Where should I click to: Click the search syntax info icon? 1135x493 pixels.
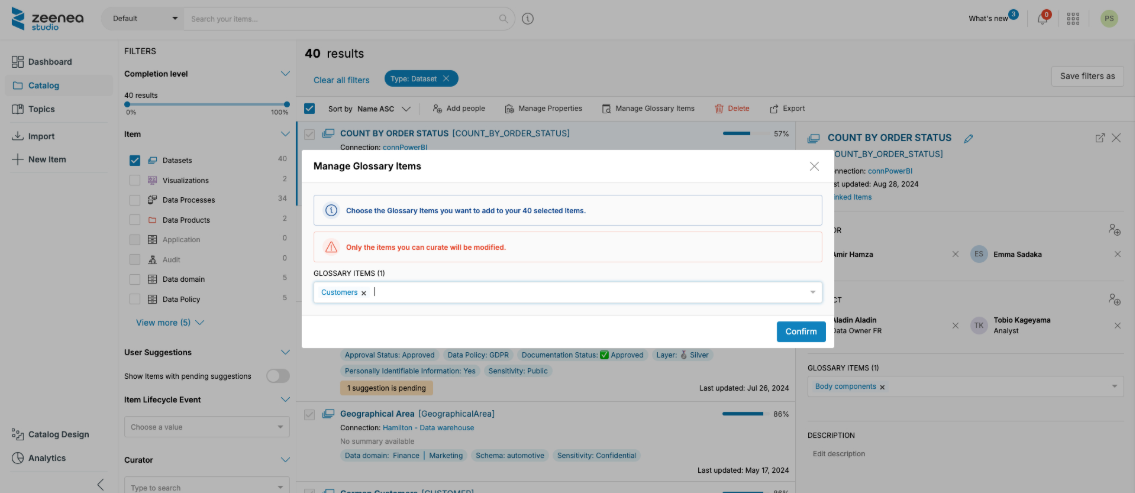[528, 19]
